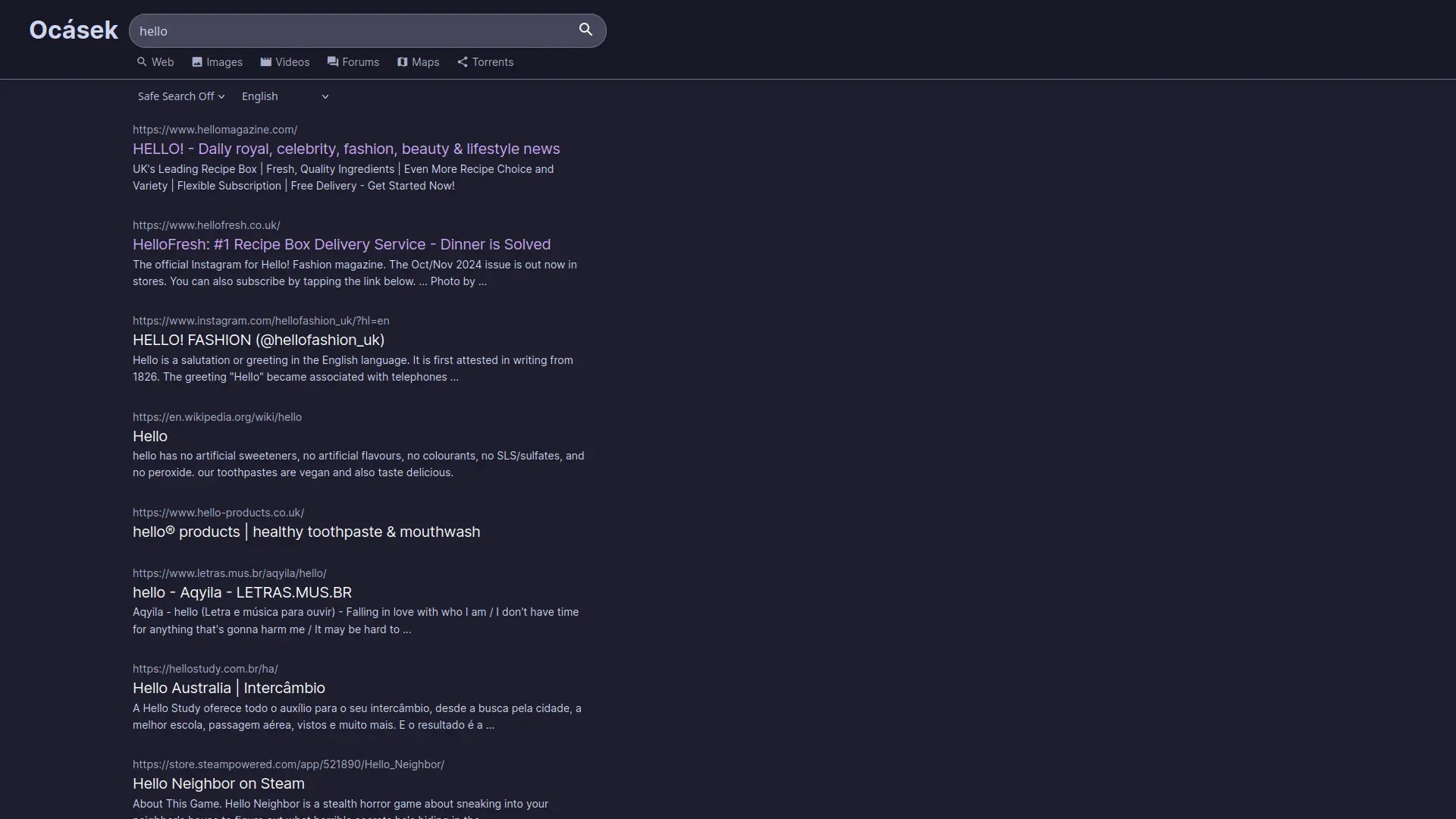Click HelloFresh recipe box result
This screenshot has width=1456, height=819.
pyautogui.click(x=341, y=244)
